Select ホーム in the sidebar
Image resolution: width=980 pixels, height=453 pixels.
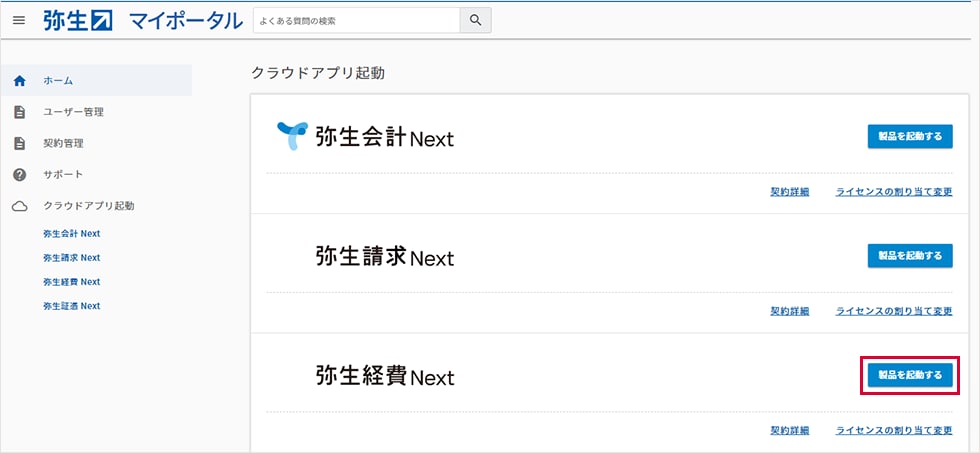pyautogui.click(x=58, y=81)
